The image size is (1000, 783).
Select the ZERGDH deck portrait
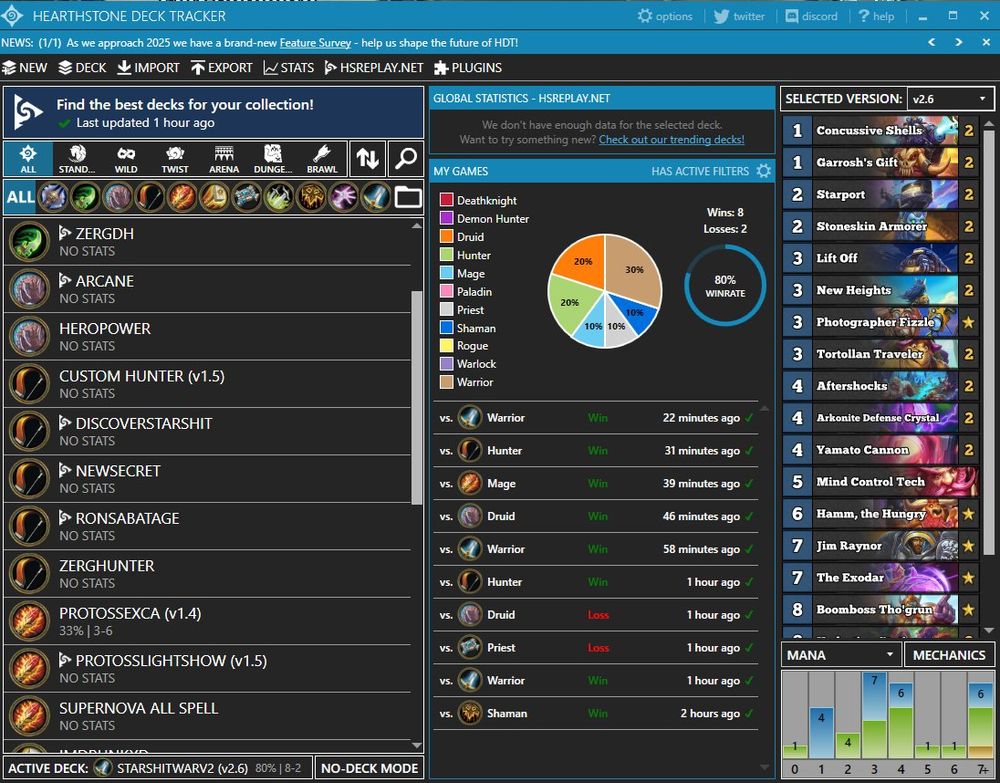(29, 241)
